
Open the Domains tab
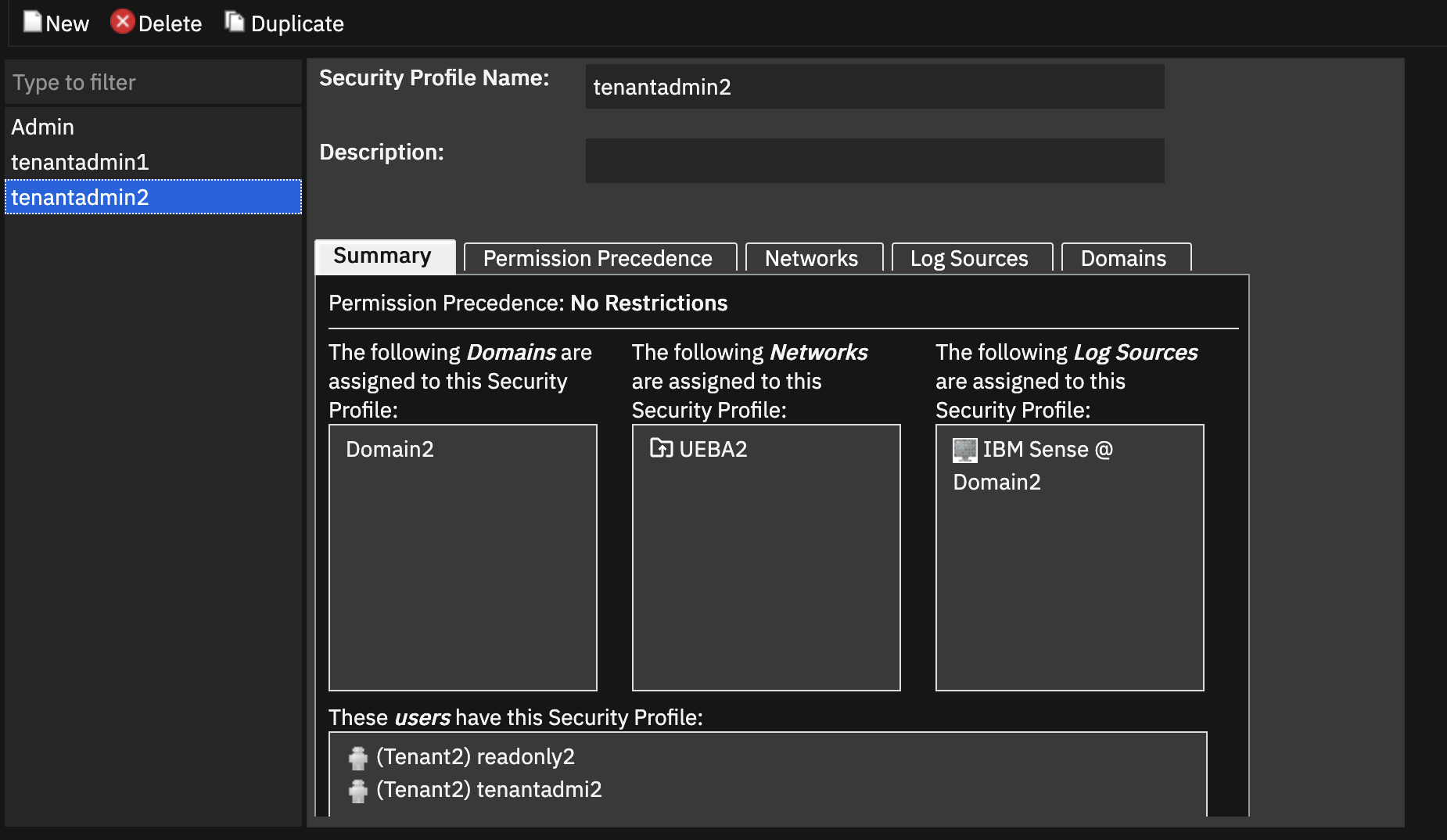coord(1123,258)
